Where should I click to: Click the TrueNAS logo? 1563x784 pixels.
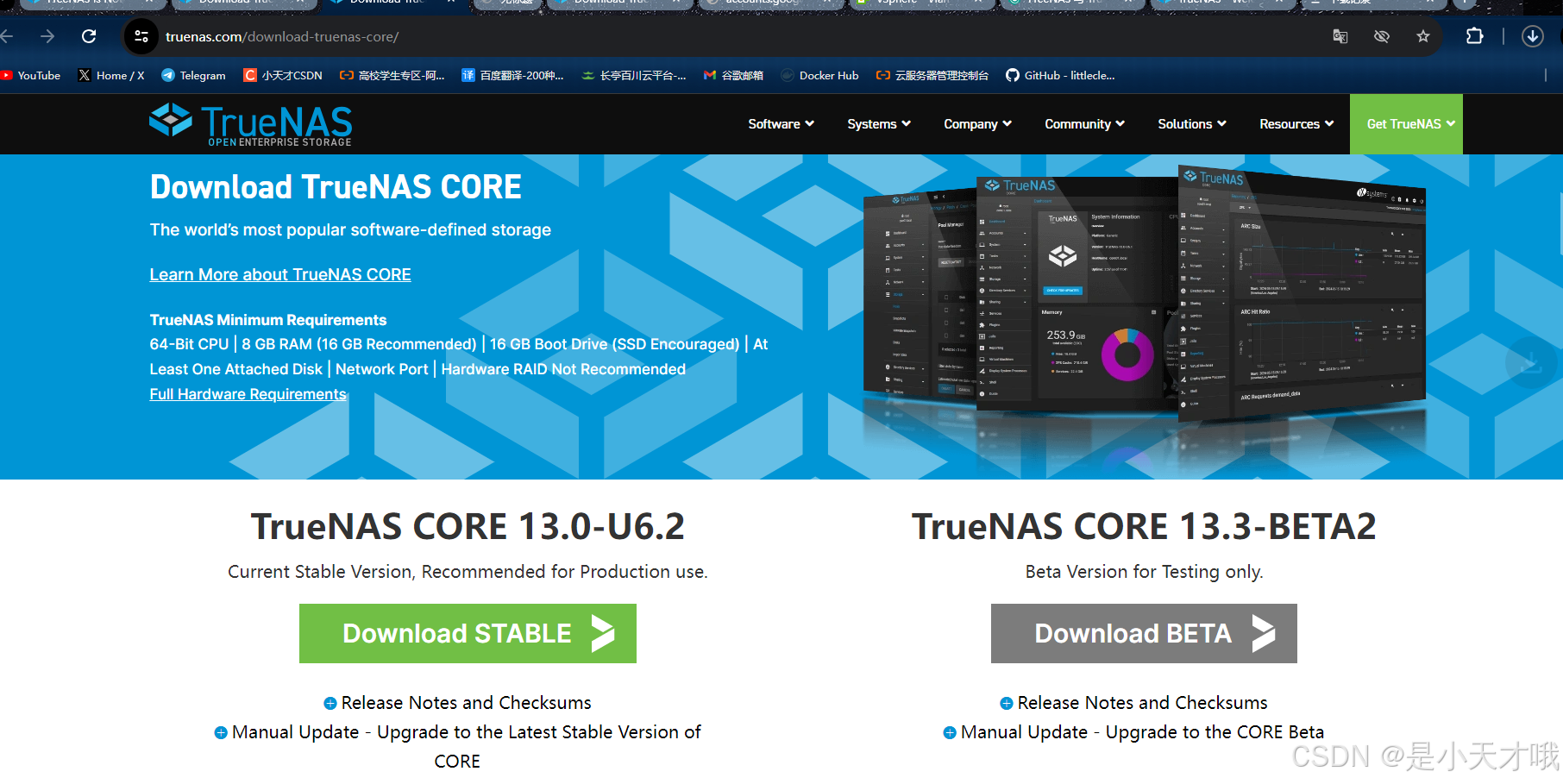coord(251,125)
